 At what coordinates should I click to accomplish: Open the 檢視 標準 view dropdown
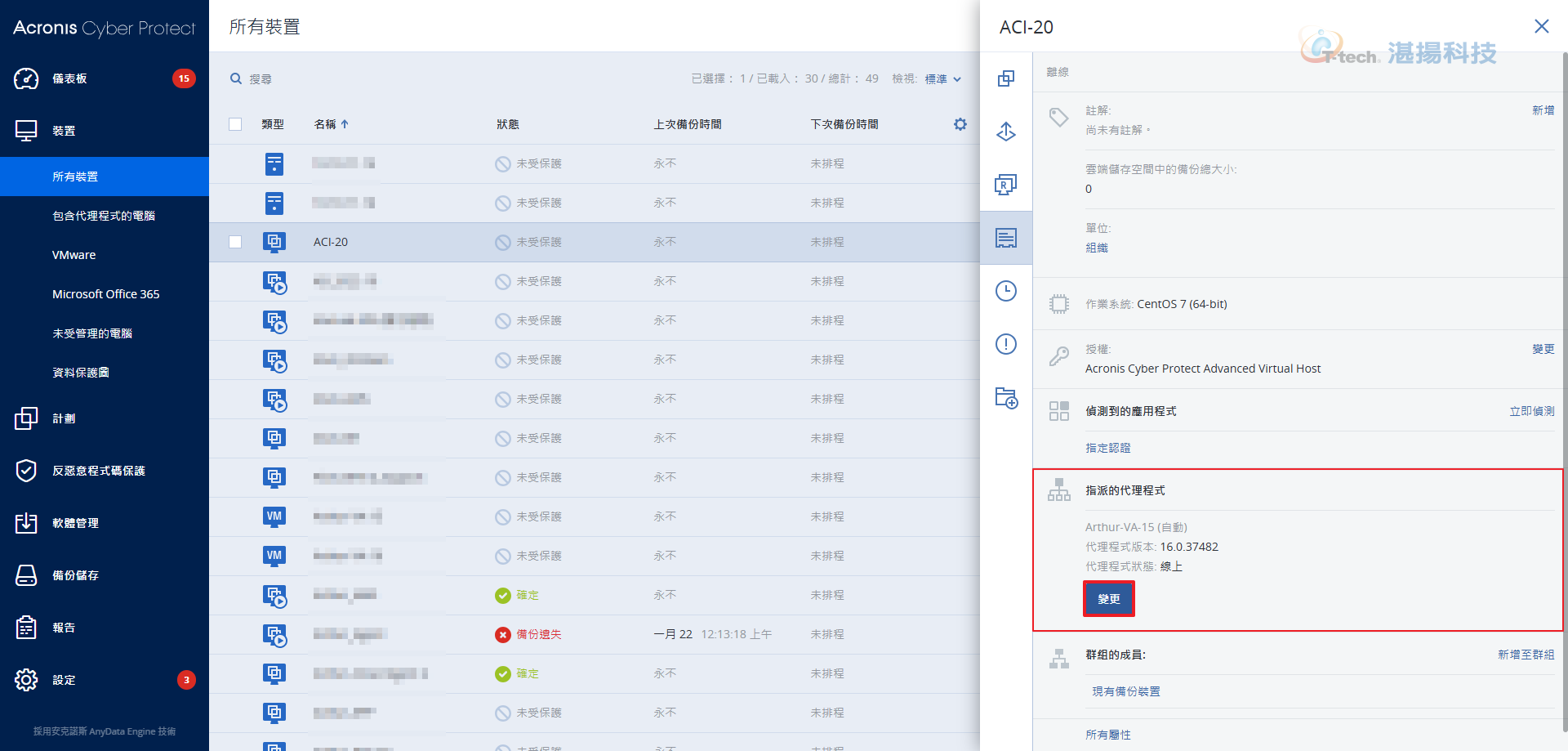[943, 79]
